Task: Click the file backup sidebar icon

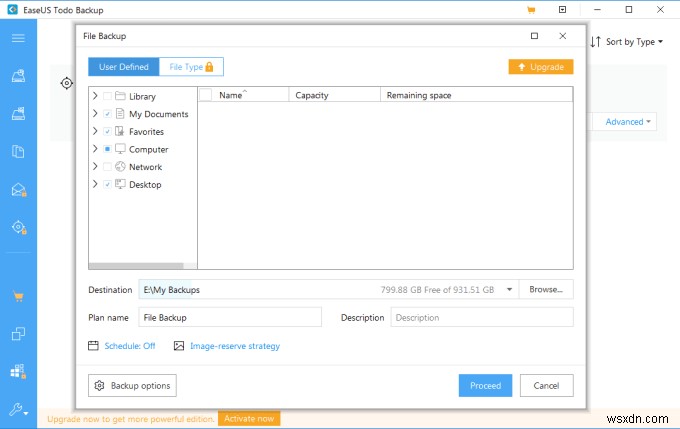Action: click(18, 151)
